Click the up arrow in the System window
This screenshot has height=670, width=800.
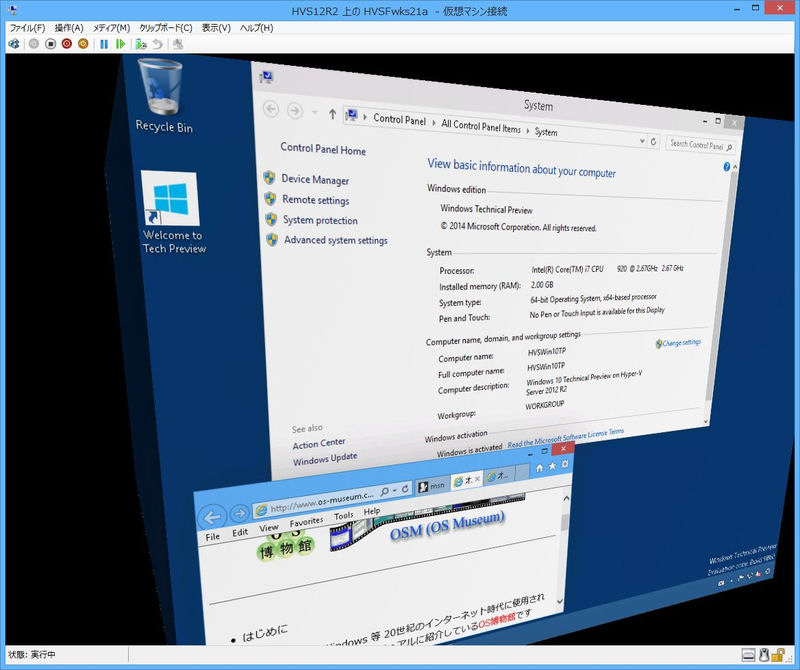(333, 114)
